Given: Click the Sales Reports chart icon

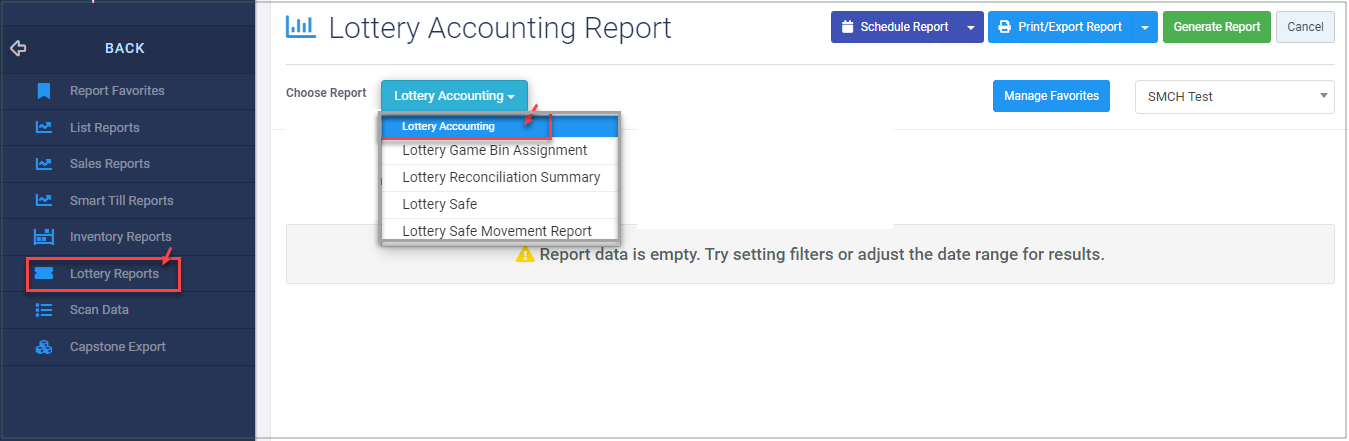Looking at the screenshot, I should pyautogui.click(x=43, y=164).
